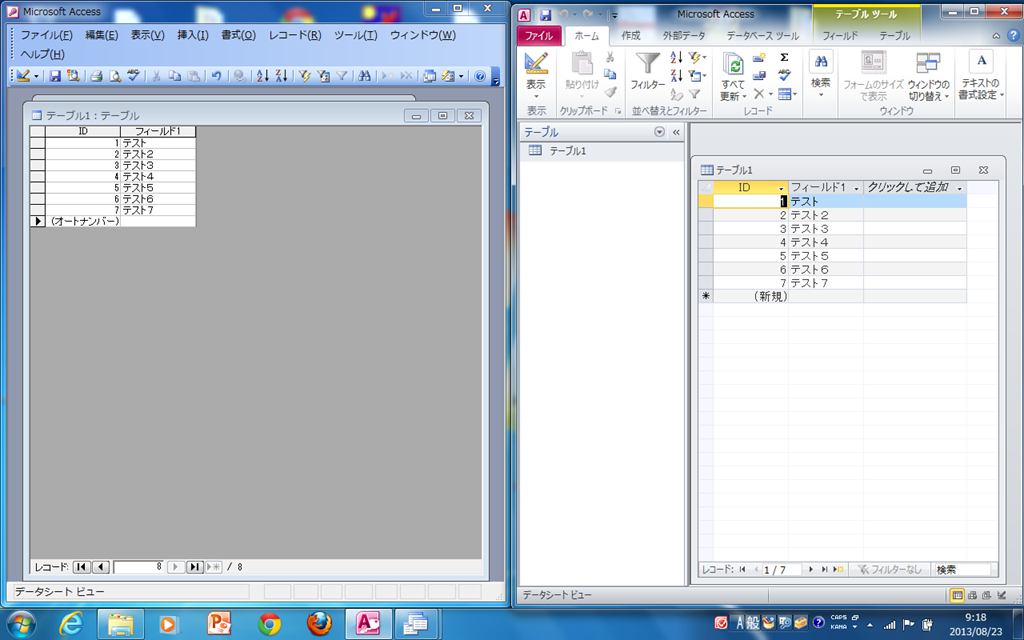Screen dimensions: 1024x640
Task: Expand navigation pane テーブル category menu
Action: tap(659, 132)
